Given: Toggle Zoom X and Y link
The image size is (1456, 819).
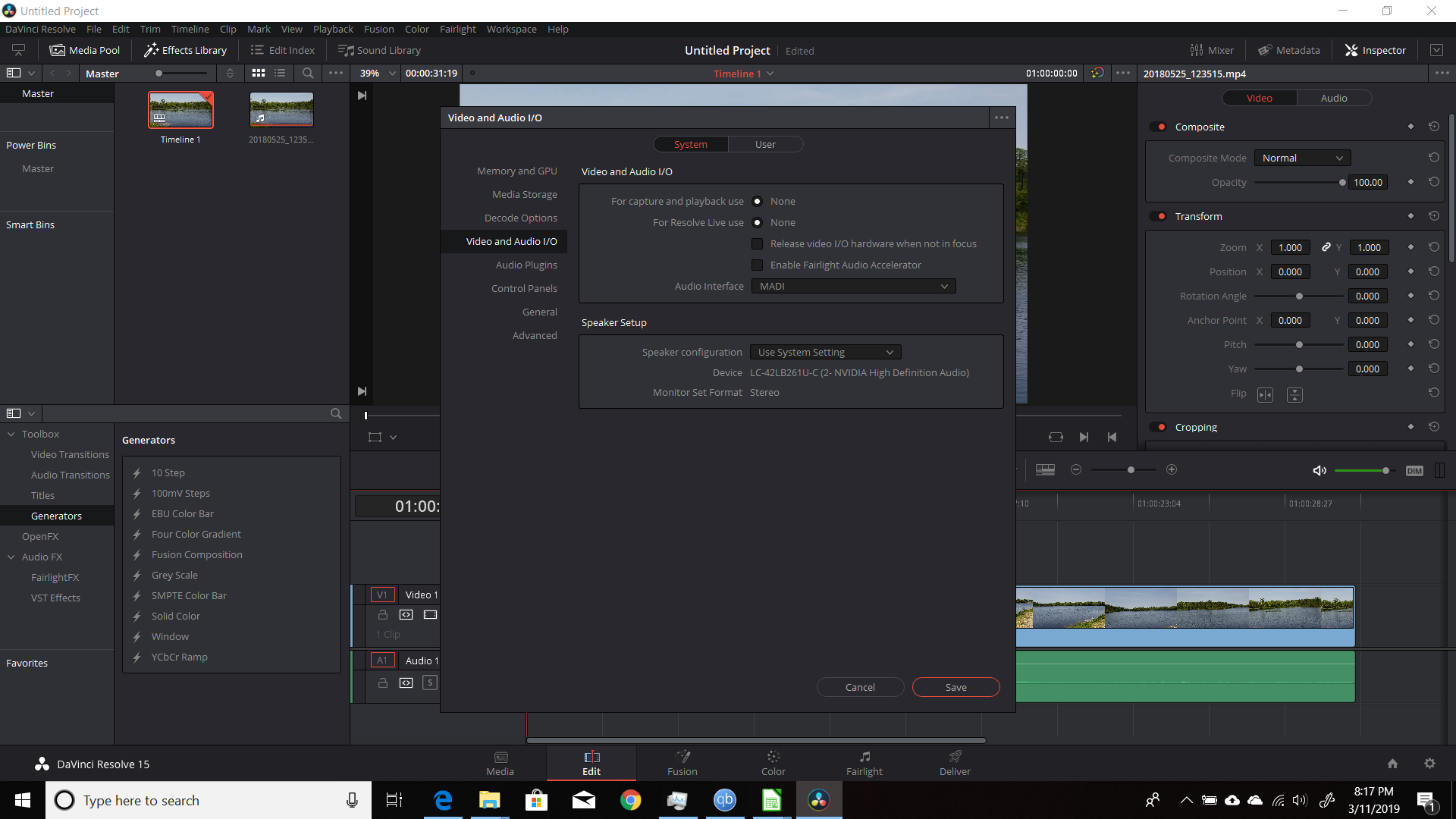Looking at the screenshot, I should (1326, 247).
